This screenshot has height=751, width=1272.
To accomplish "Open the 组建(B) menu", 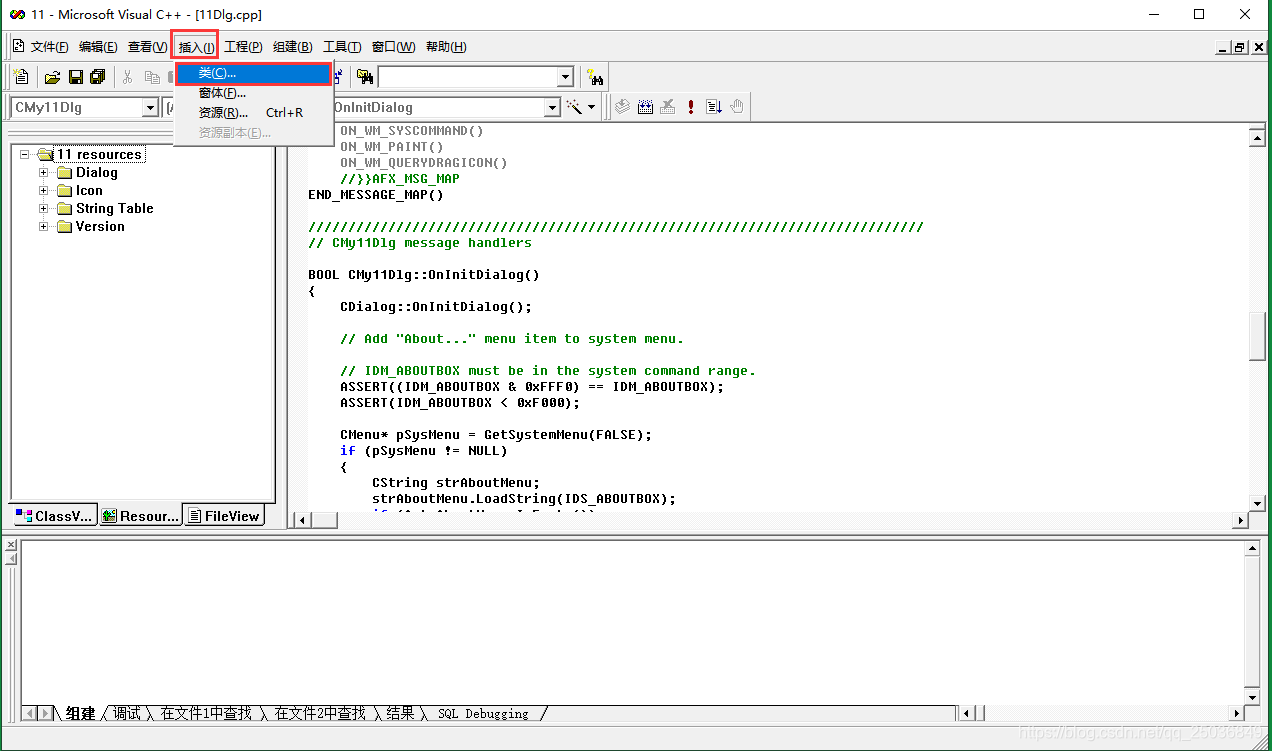I will (x=293, y=47).
